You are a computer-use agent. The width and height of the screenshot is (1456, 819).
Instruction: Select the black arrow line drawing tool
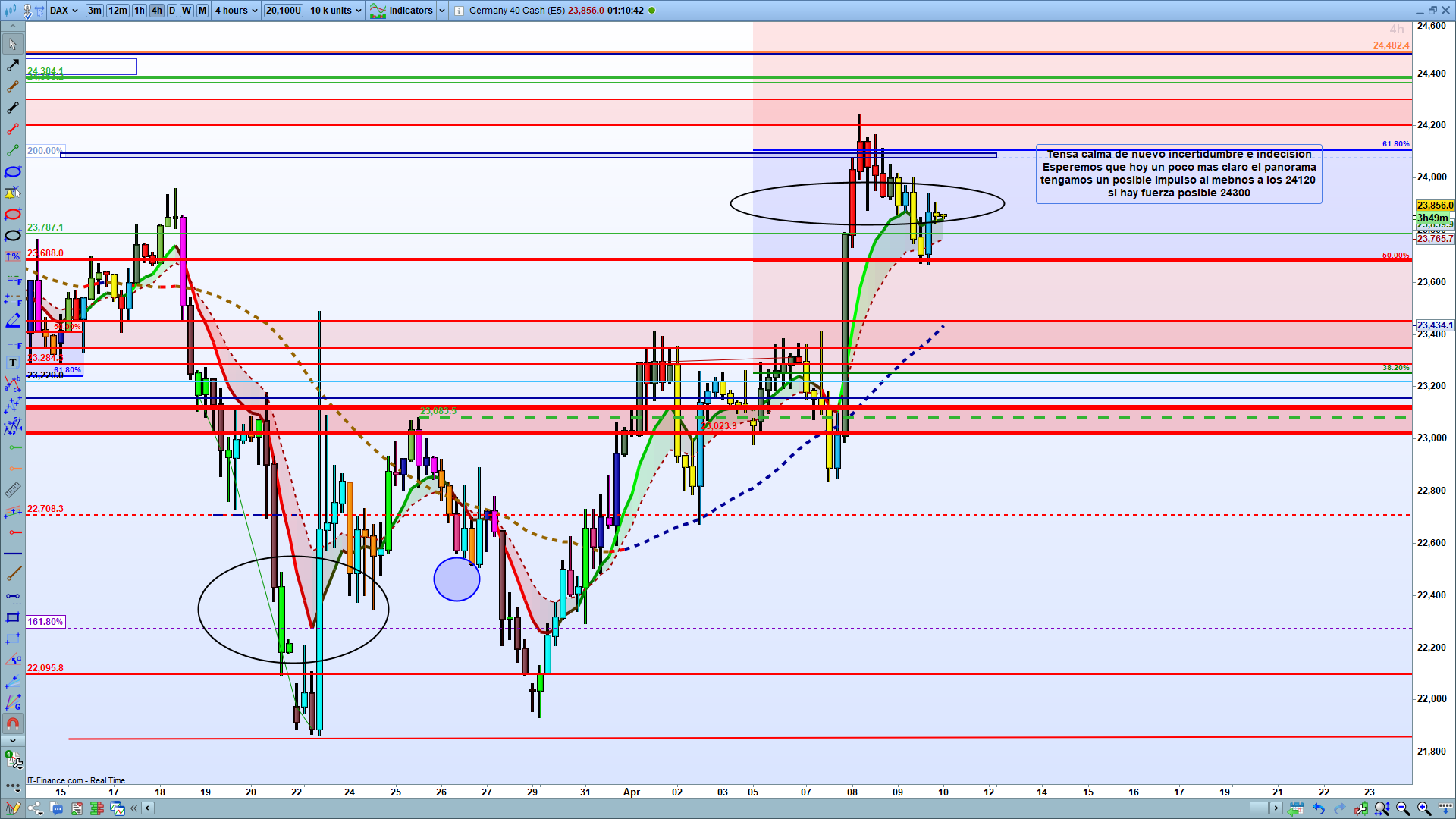pyautogui.click(x=13, y=66)
